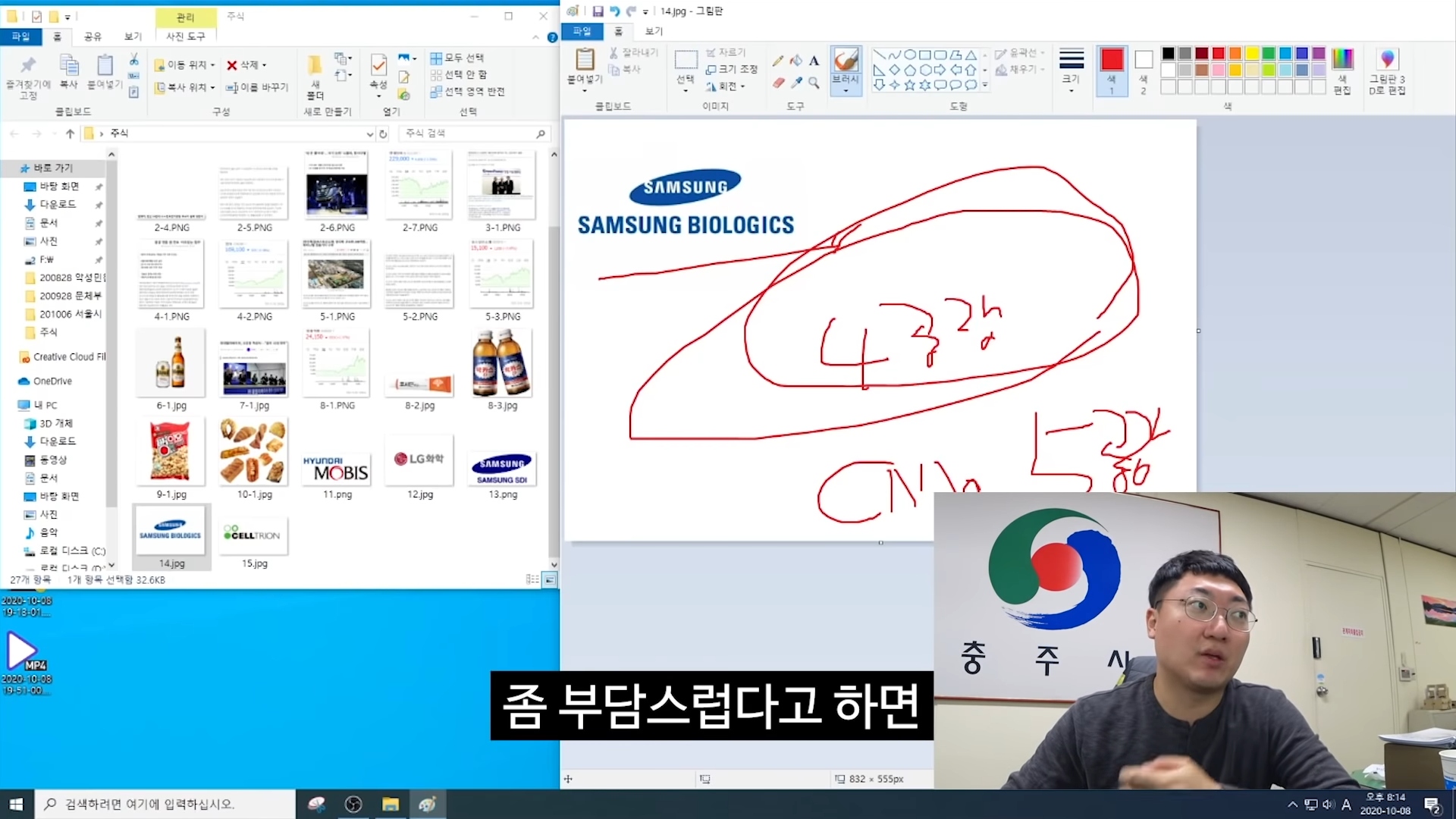Image resolution: width=1456 pixels, height=819 pixels.
Task: Expand the address bar history dropdown
Action: 369,134
